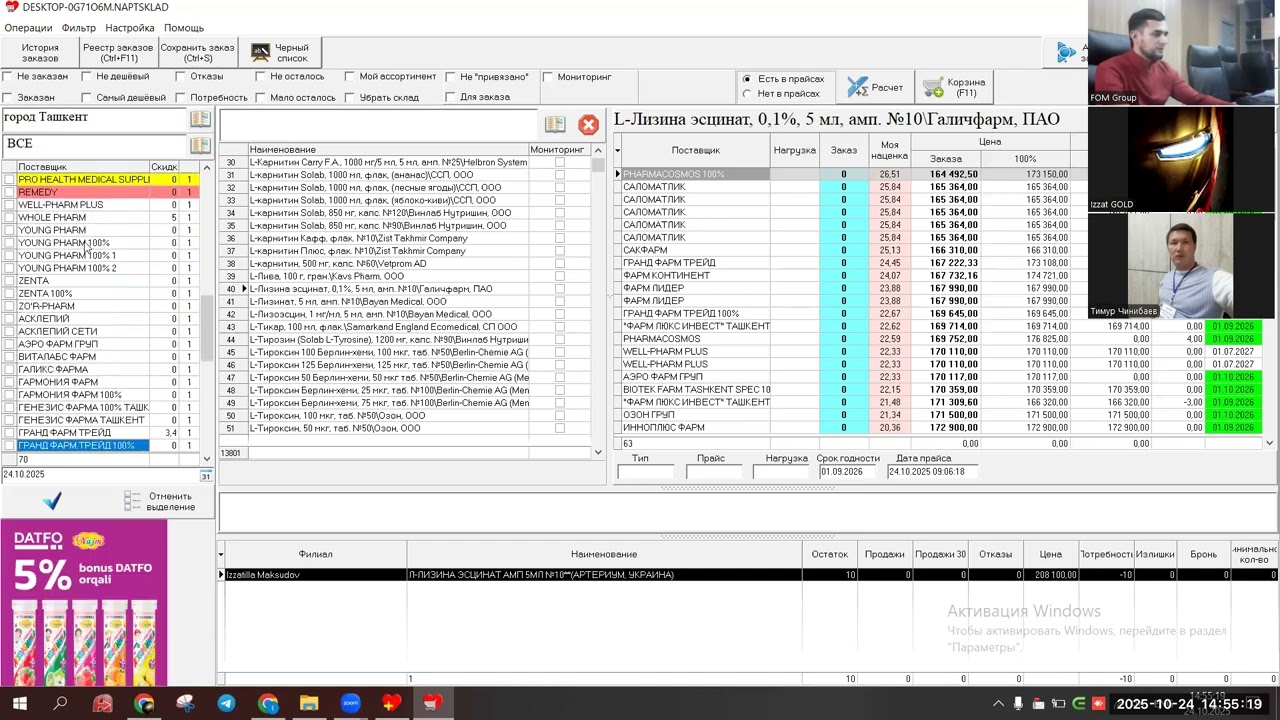Image resolution: width=1280 pixels, height=720 pixels.
Task: Expand the product list footer arrow
Action: pyautogui.click(x=598, y=452)
